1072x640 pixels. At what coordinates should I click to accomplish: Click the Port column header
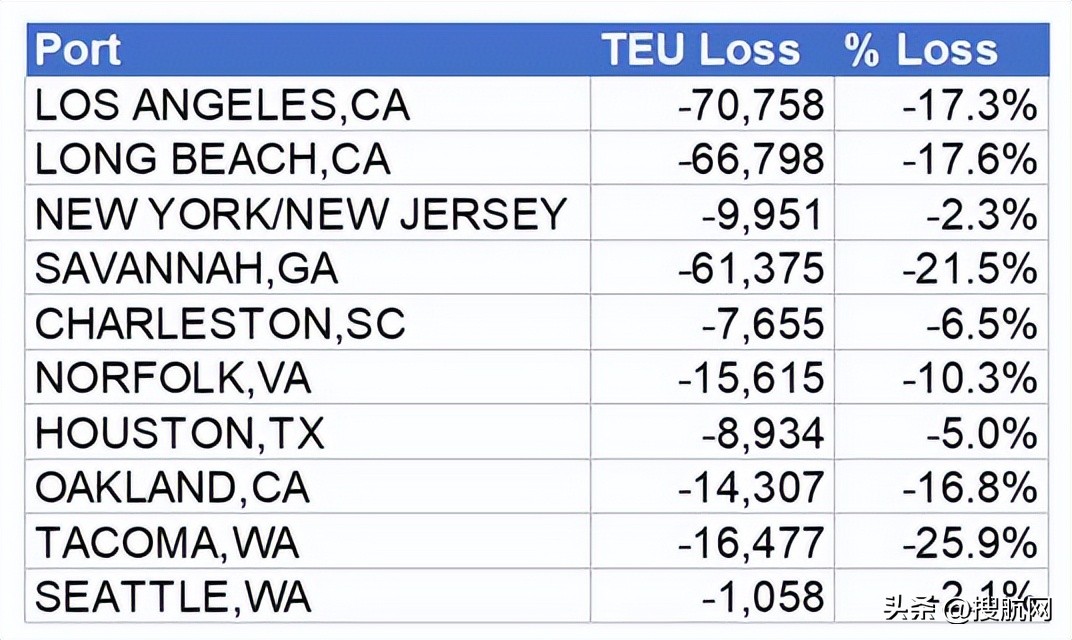(x=78, y=50)
